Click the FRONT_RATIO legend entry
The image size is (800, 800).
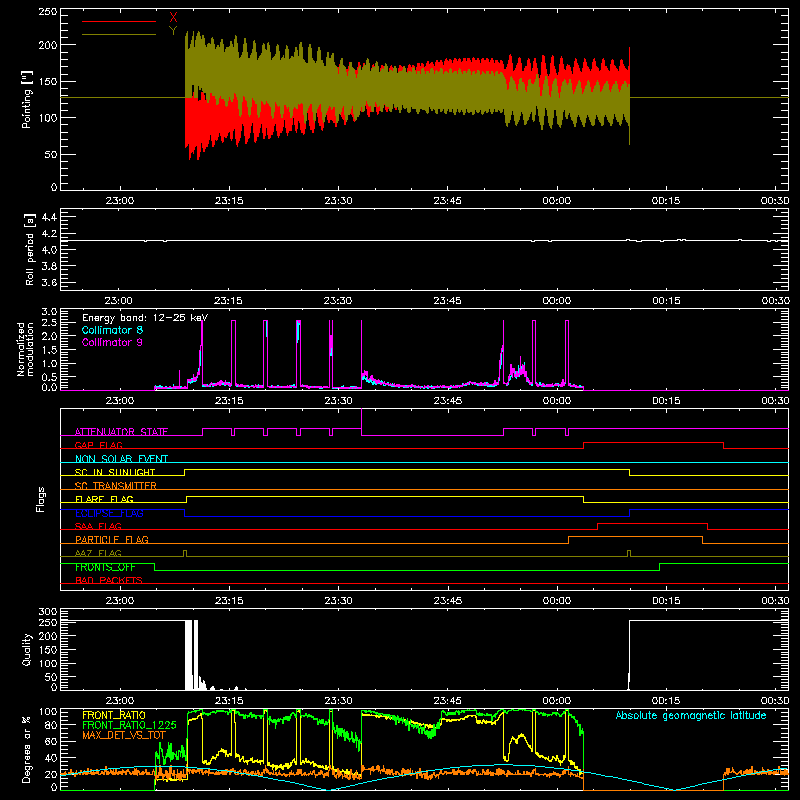coord(114,715)
